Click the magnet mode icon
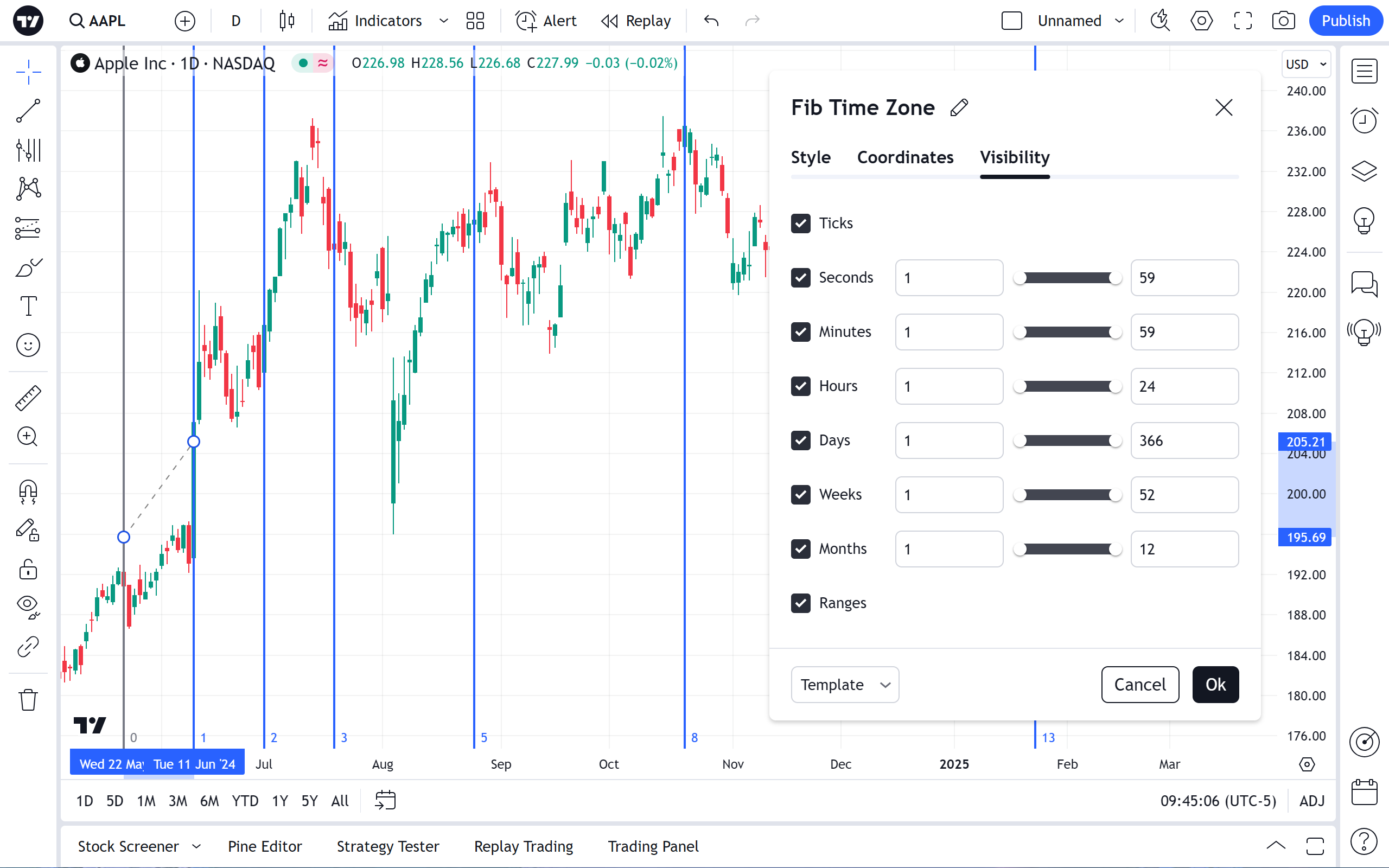The height and width of the screenshot is (868, 1389). coord(28,492)
